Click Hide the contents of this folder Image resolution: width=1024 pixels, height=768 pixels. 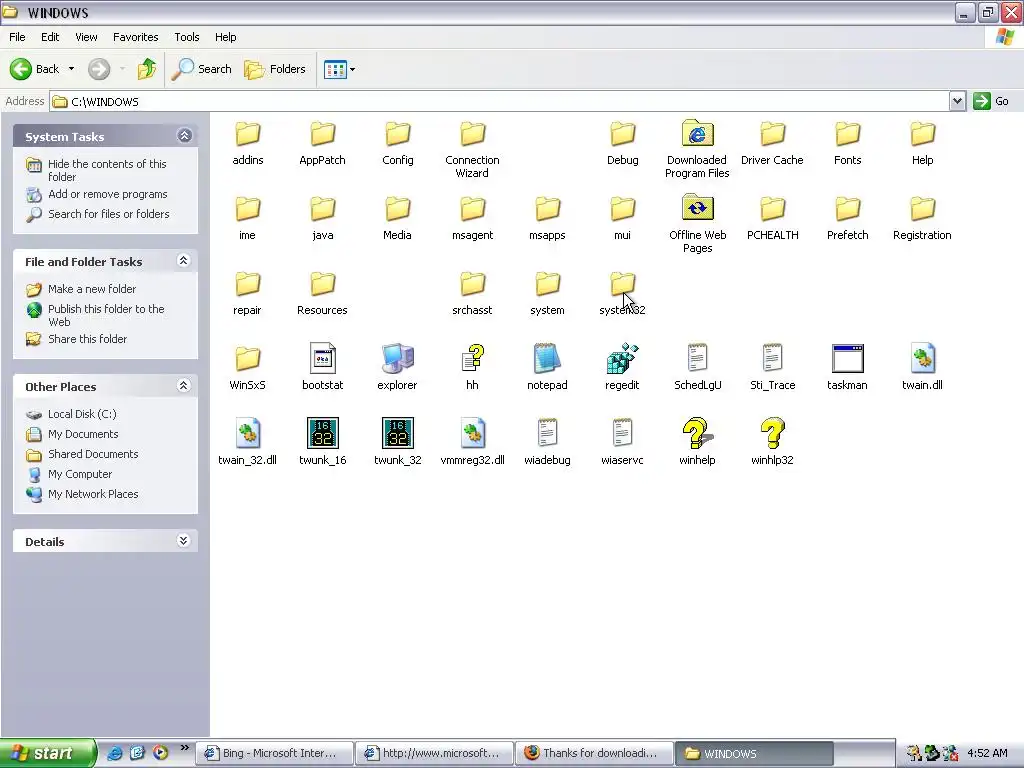(107, 170)
